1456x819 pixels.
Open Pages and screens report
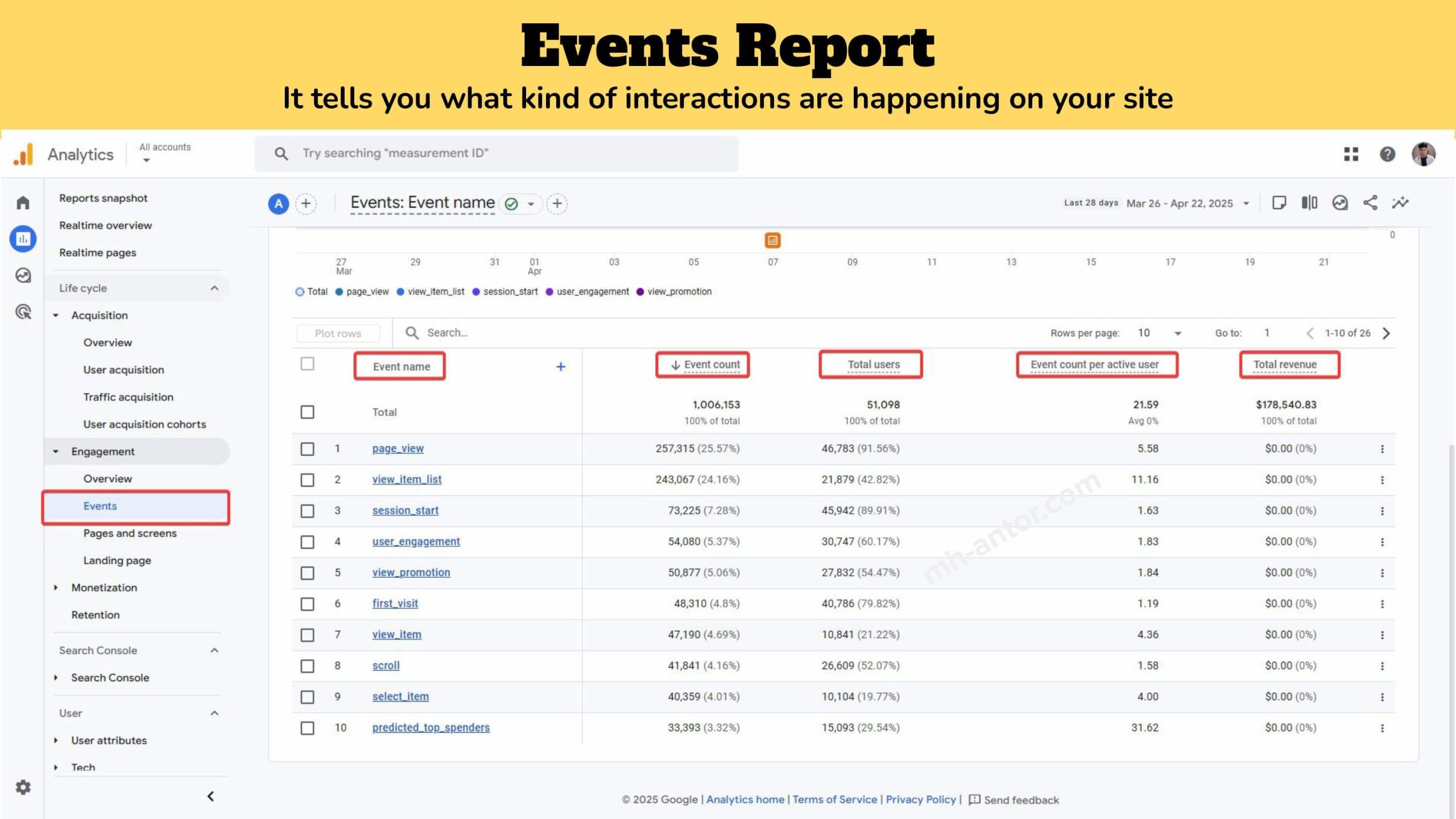point(130,533)
